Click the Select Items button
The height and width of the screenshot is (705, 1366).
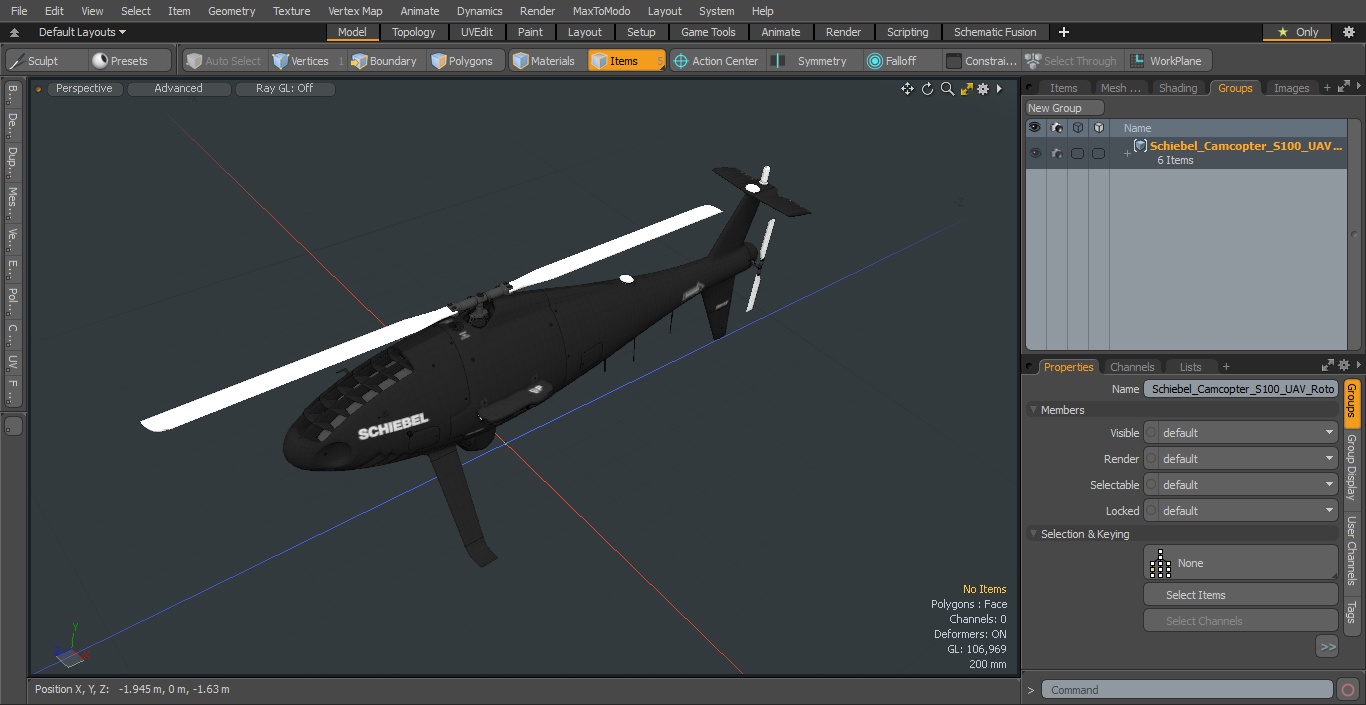pos(1240,595)
